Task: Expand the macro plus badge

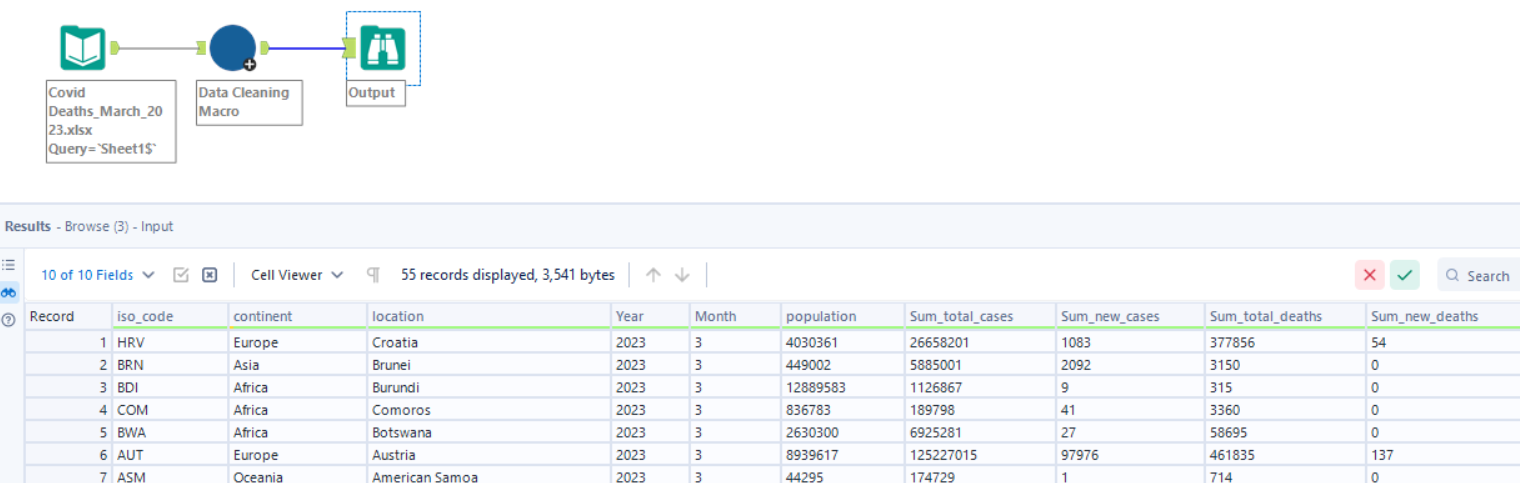Action: pyautogui.click(x=249, y=65)
